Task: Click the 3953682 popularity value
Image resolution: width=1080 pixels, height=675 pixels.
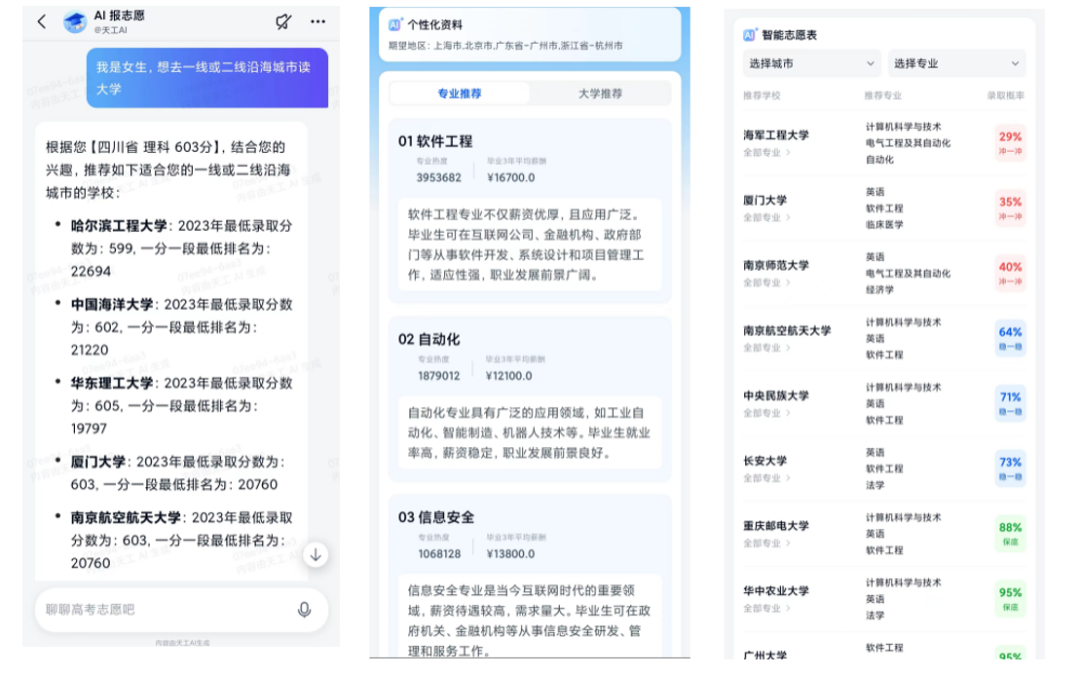Action: tap(439, 178)
